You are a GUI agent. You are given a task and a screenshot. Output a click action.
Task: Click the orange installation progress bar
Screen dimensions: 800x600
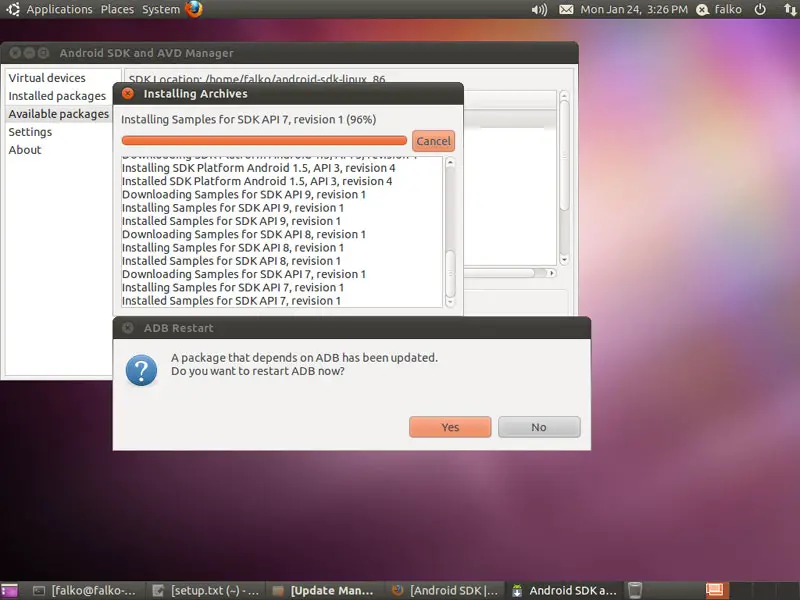264,141
